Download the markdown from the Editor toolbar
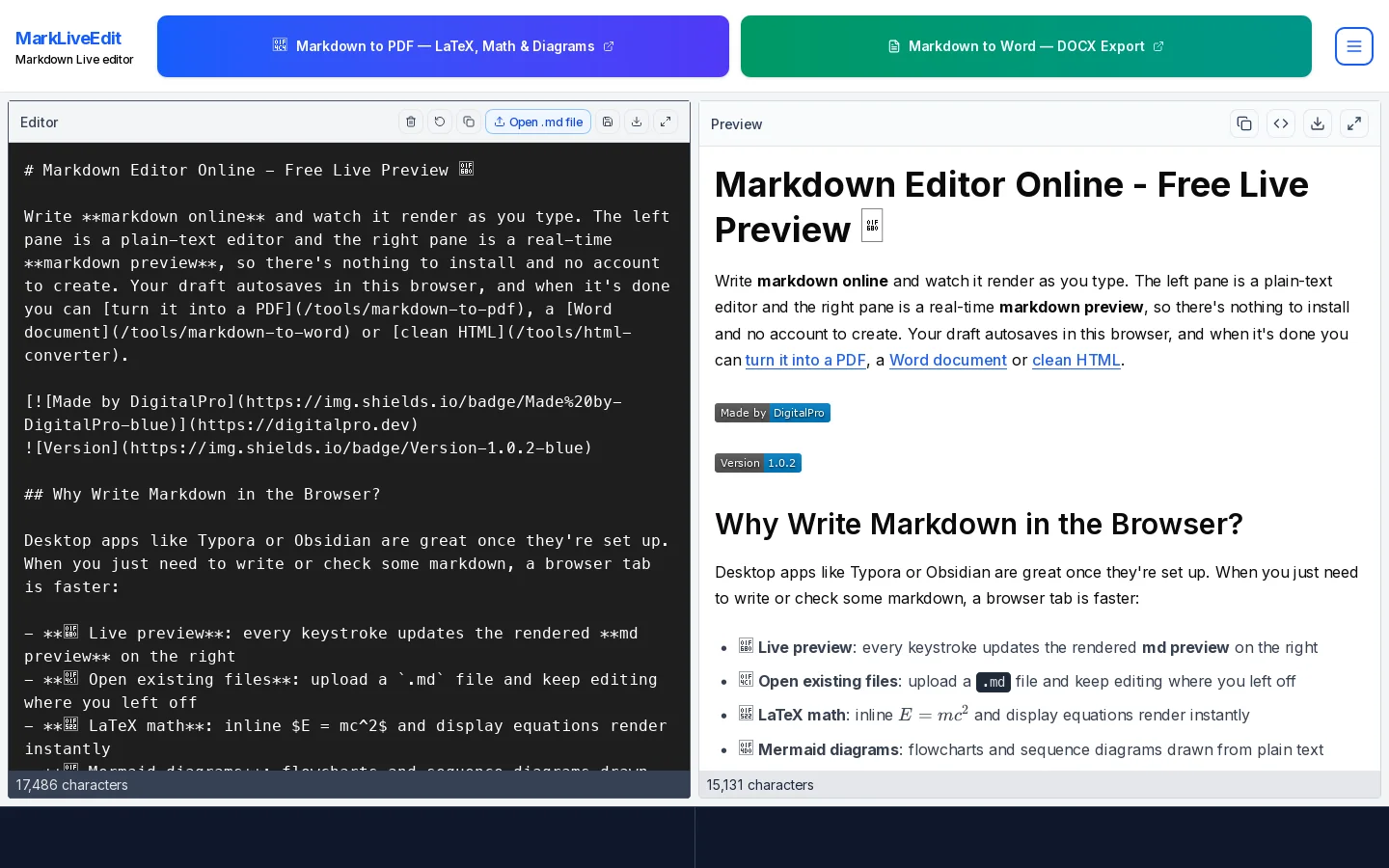Image resolution: width=1389 pixels, height=868 pixels. [x=637, y=122]
